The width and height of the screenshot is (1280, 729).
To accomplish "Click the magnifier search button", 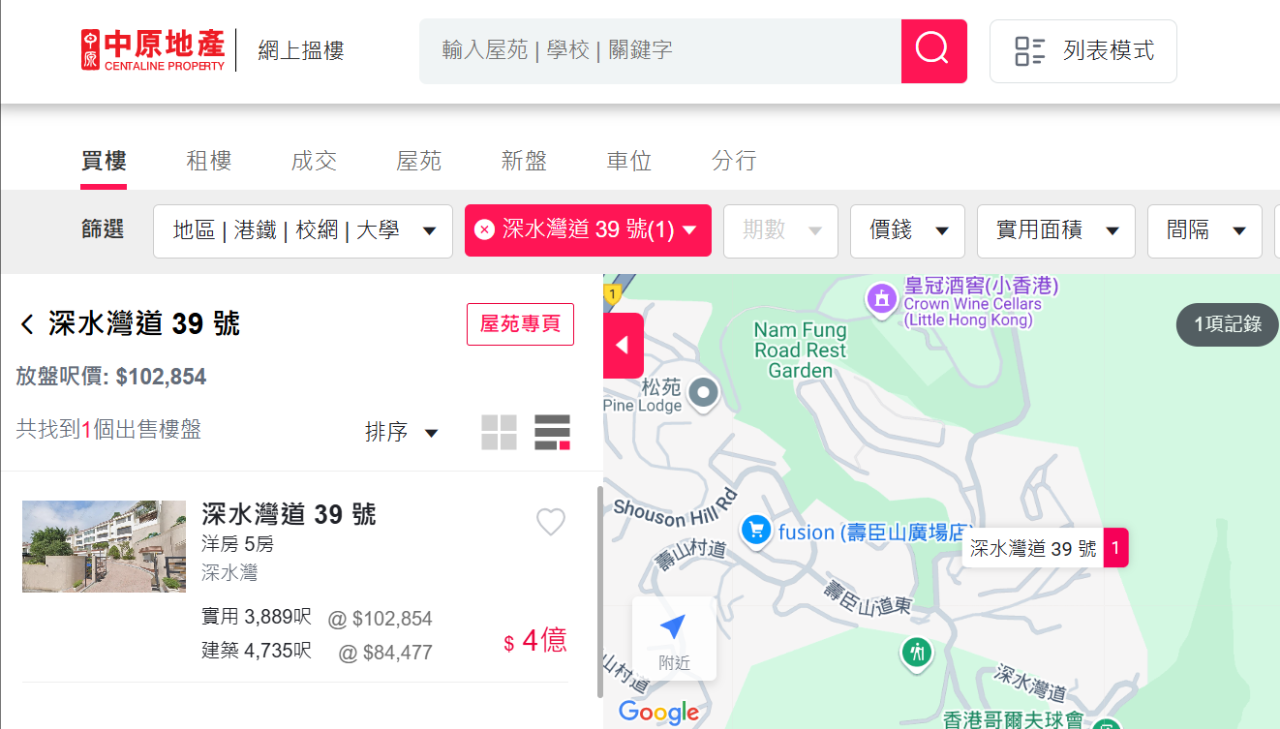I will [x=933, y=50].
